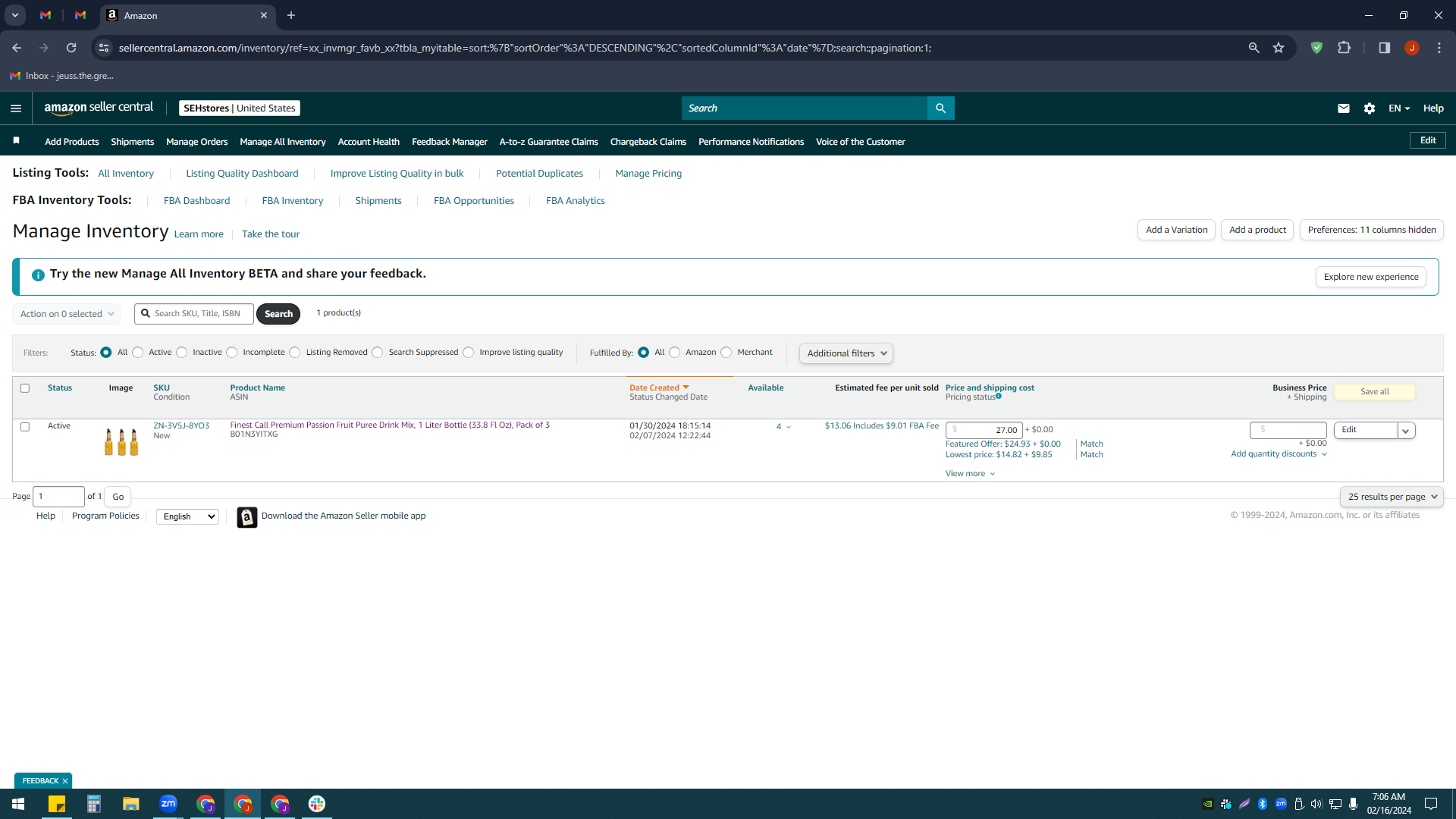The width and height of the screenshot is (1456, 819).
Task: Select the Inactive status filter
Action: [x=182, y=353]
